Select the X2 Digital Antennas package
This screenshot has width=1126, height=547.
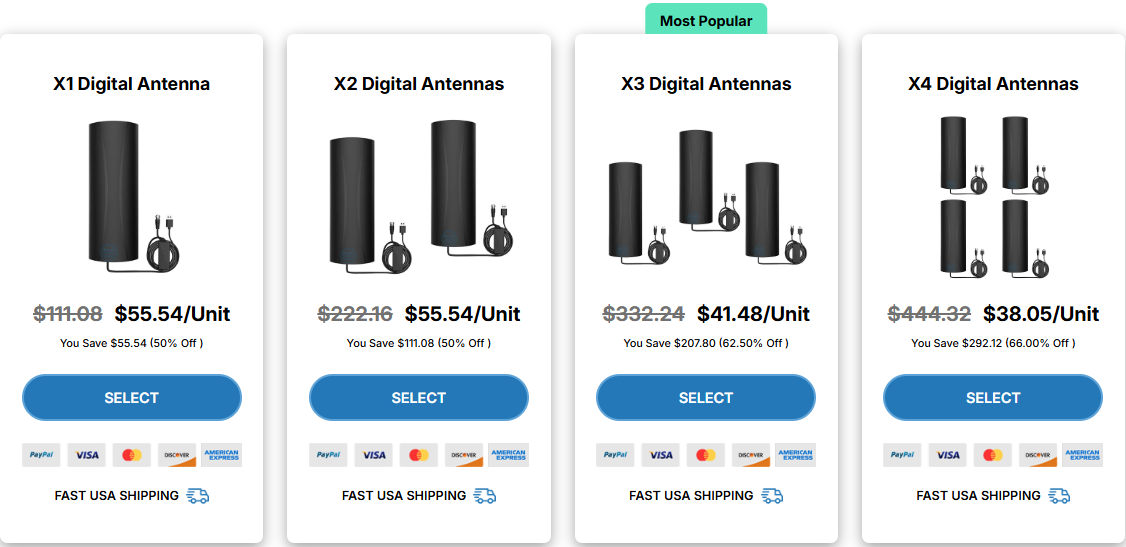[x=419, y=398]
